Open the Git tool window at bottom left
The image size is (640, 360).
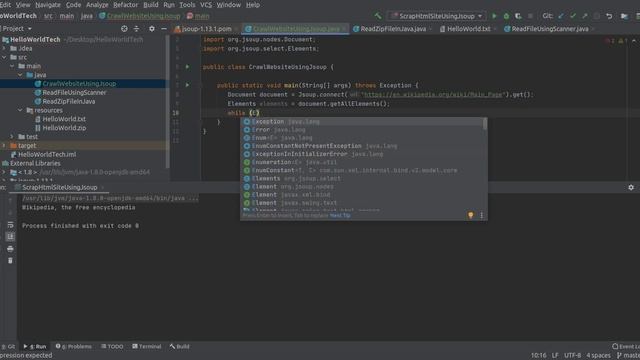(8, 347)
